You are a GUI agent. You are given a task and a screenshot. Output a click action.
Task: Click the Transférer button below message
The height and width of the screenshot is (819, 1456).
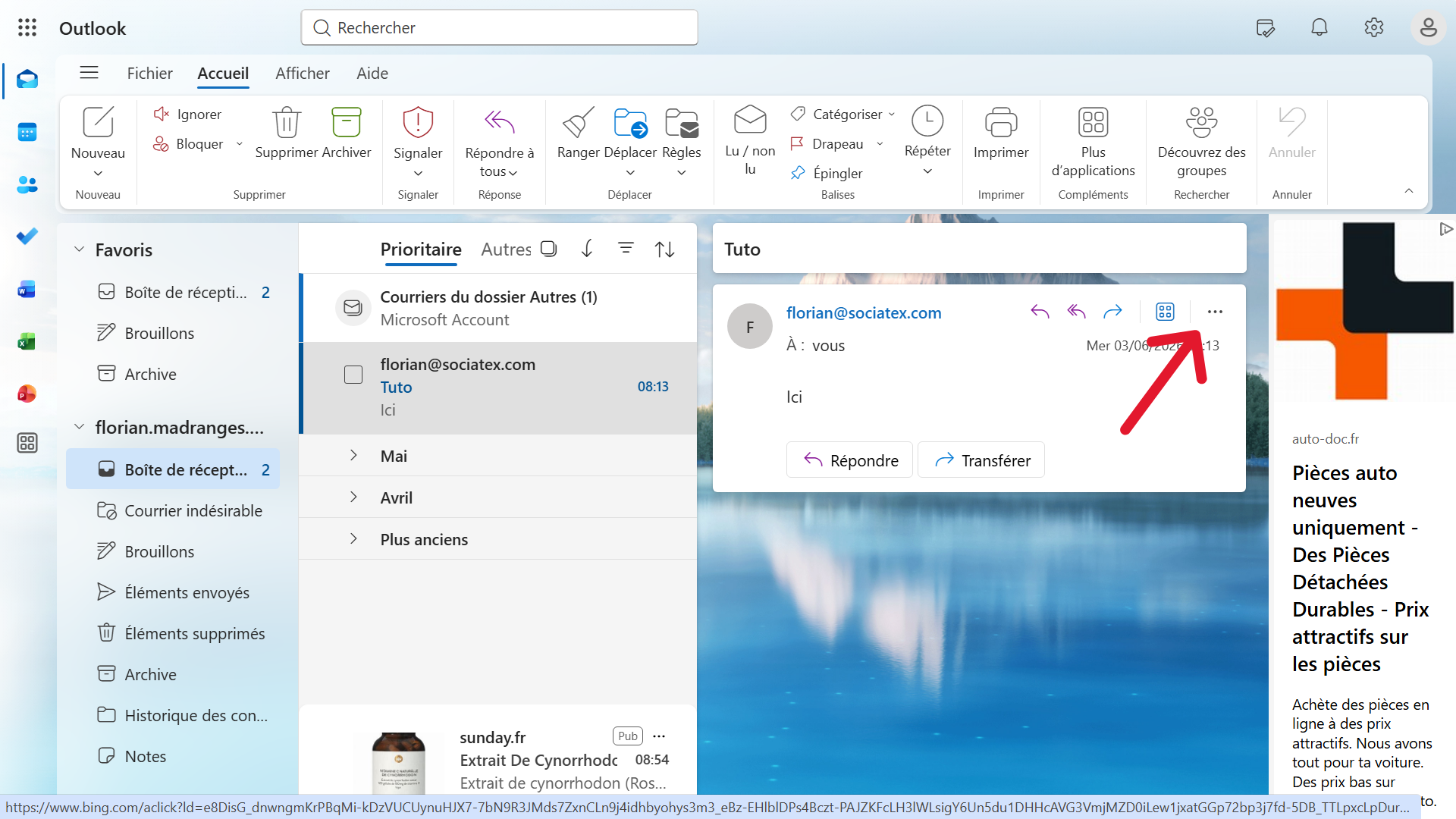pos(981,460)
